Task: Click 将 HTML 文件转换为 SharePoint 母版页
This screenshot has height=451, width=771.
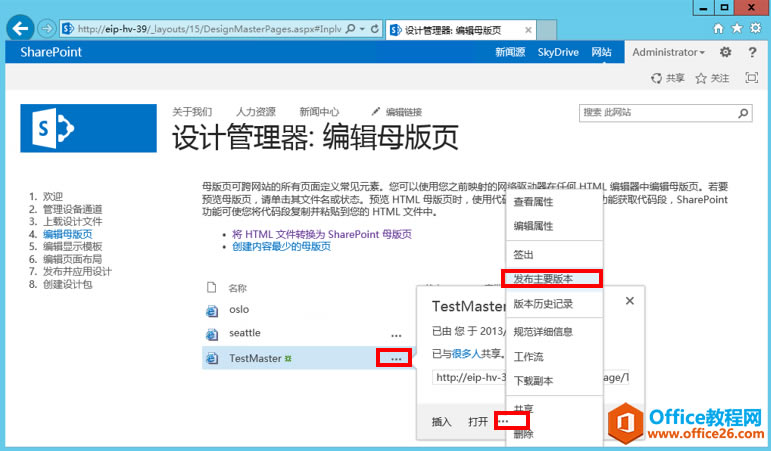Action: [322, 234]
